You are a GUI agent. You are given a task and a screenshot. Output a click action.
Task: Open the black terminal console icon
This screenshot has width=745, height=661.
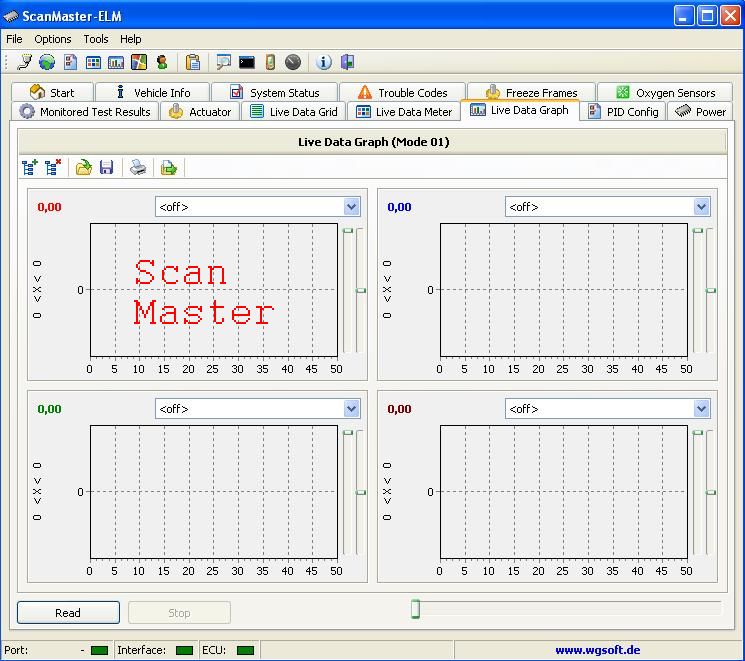(x=247, y=62)
